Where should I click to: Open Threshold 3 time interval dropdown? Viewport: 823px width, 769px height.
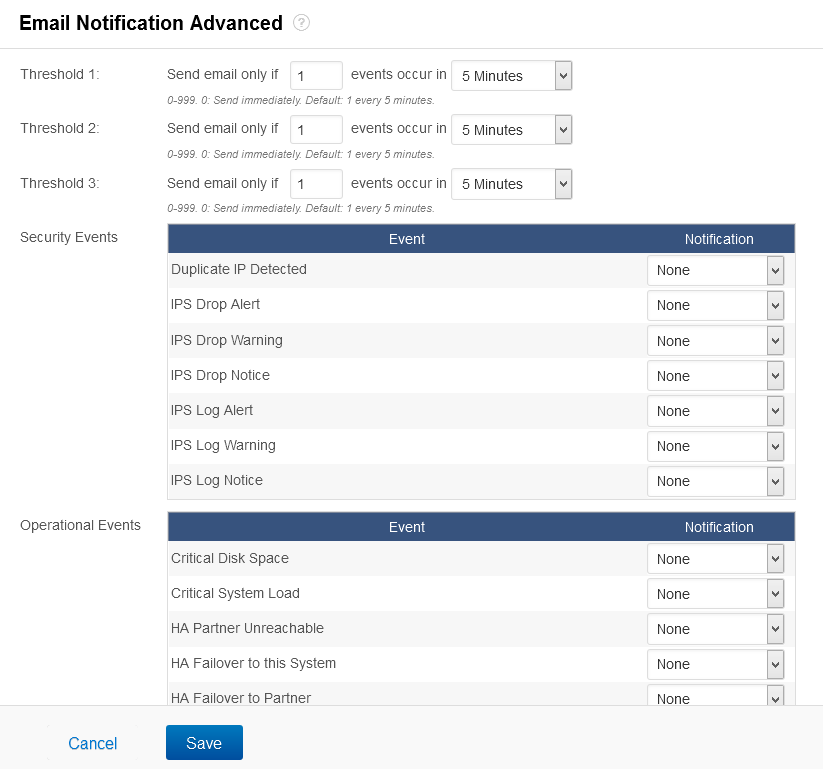pyautogui.click(x=512, y=184)
